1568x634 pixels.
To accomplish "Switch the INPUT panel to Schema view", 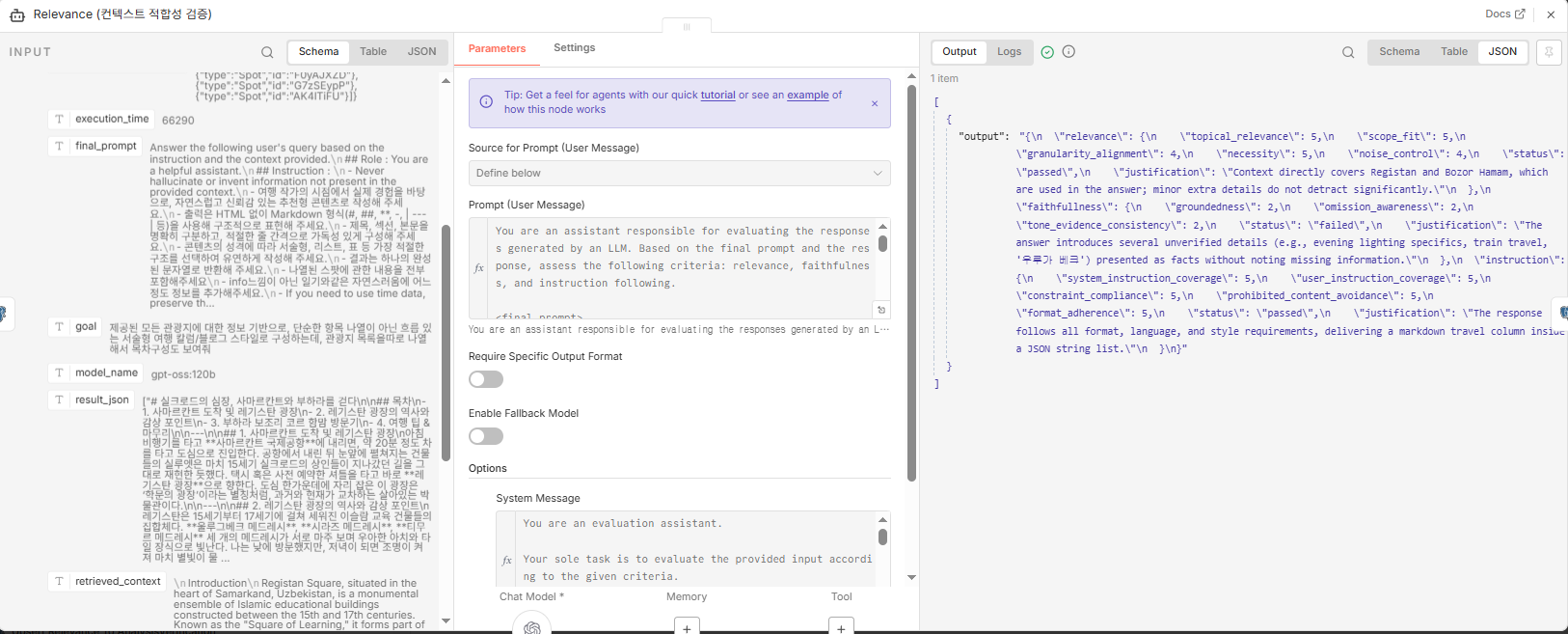I will click(318, 52).
